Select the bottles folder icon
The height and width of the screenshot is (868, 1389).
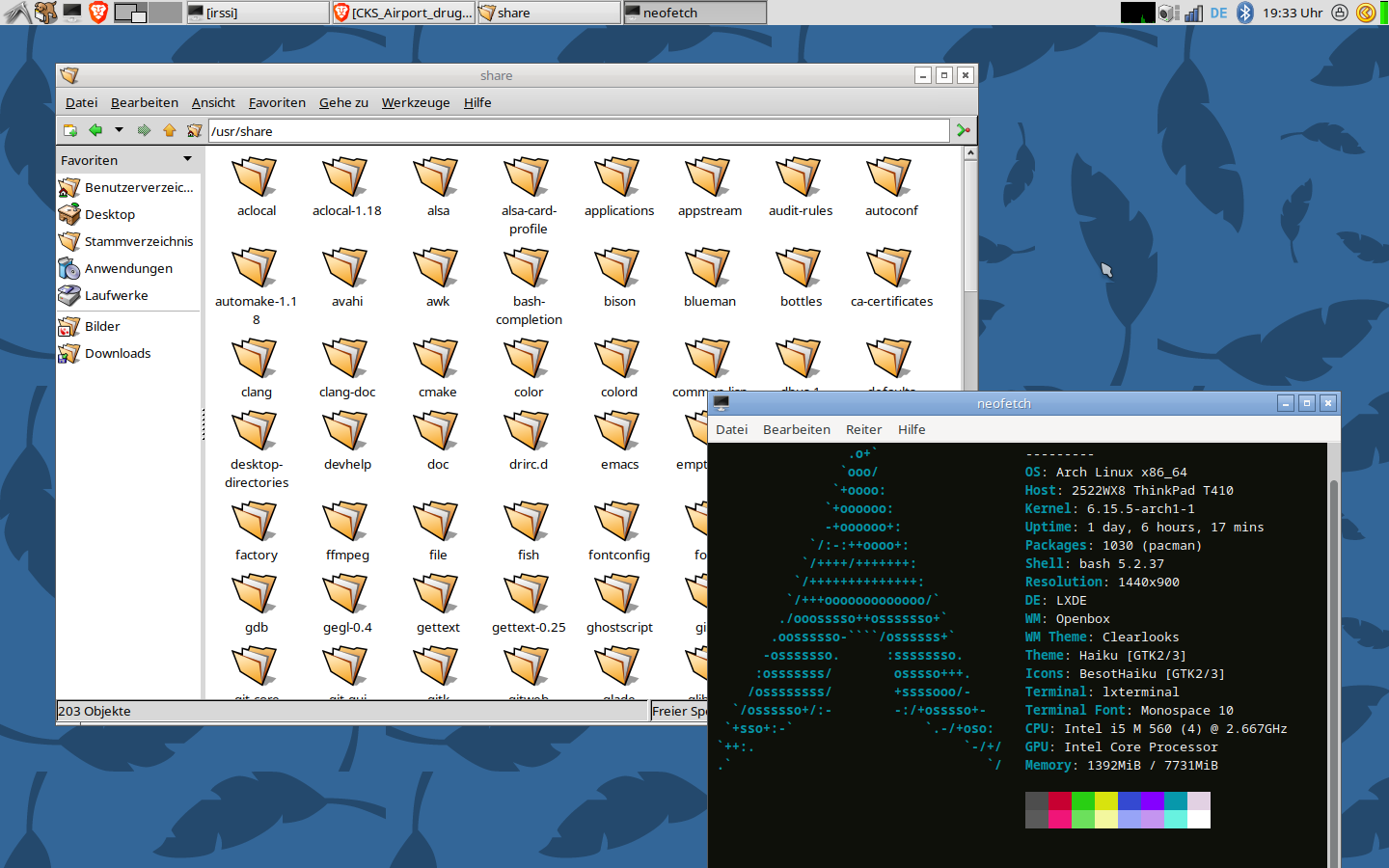coord(800,268)
